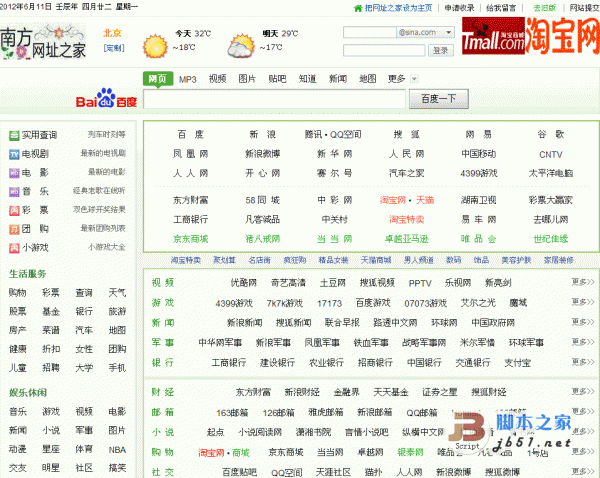Open 铁血军事 in the 军事 row
This screenshot has height=478, width=600.
371,343
